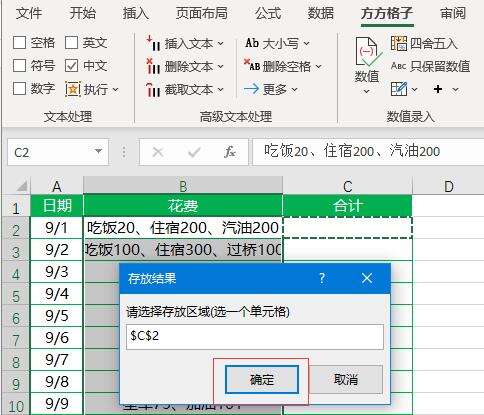Tick the 数字 checkbox
Viewport: 484px width, 415px height.
point(19,89)
